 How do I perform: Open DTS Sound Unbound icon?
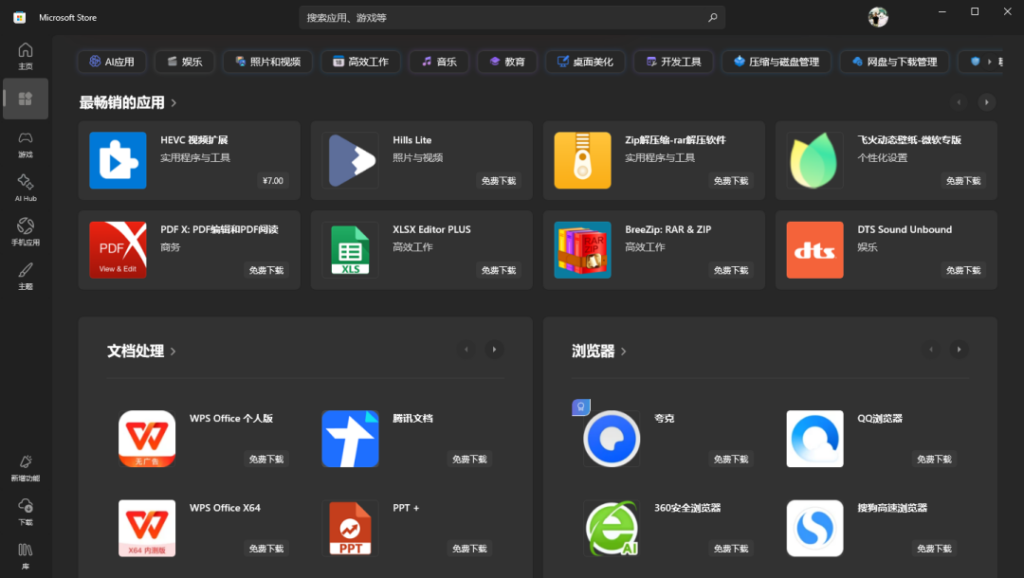[814, 249]
